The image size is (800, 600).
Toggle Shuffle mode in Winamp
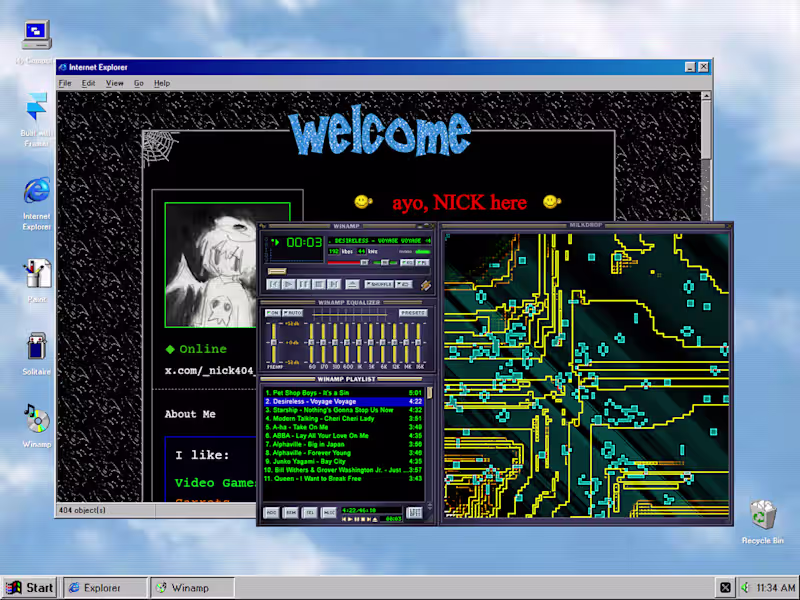[379, 285]
